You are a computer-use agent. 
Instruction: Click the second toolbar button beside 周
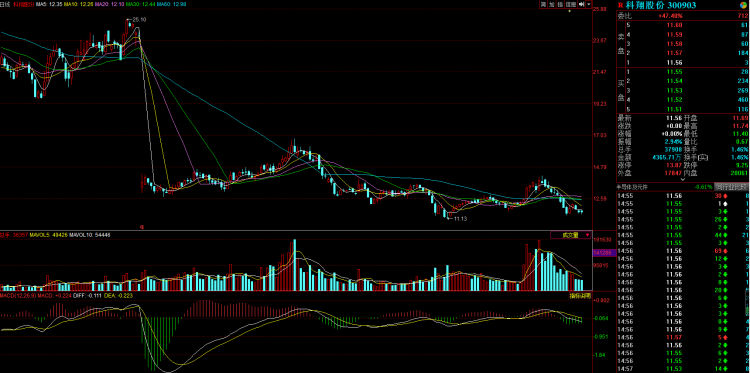552,4
